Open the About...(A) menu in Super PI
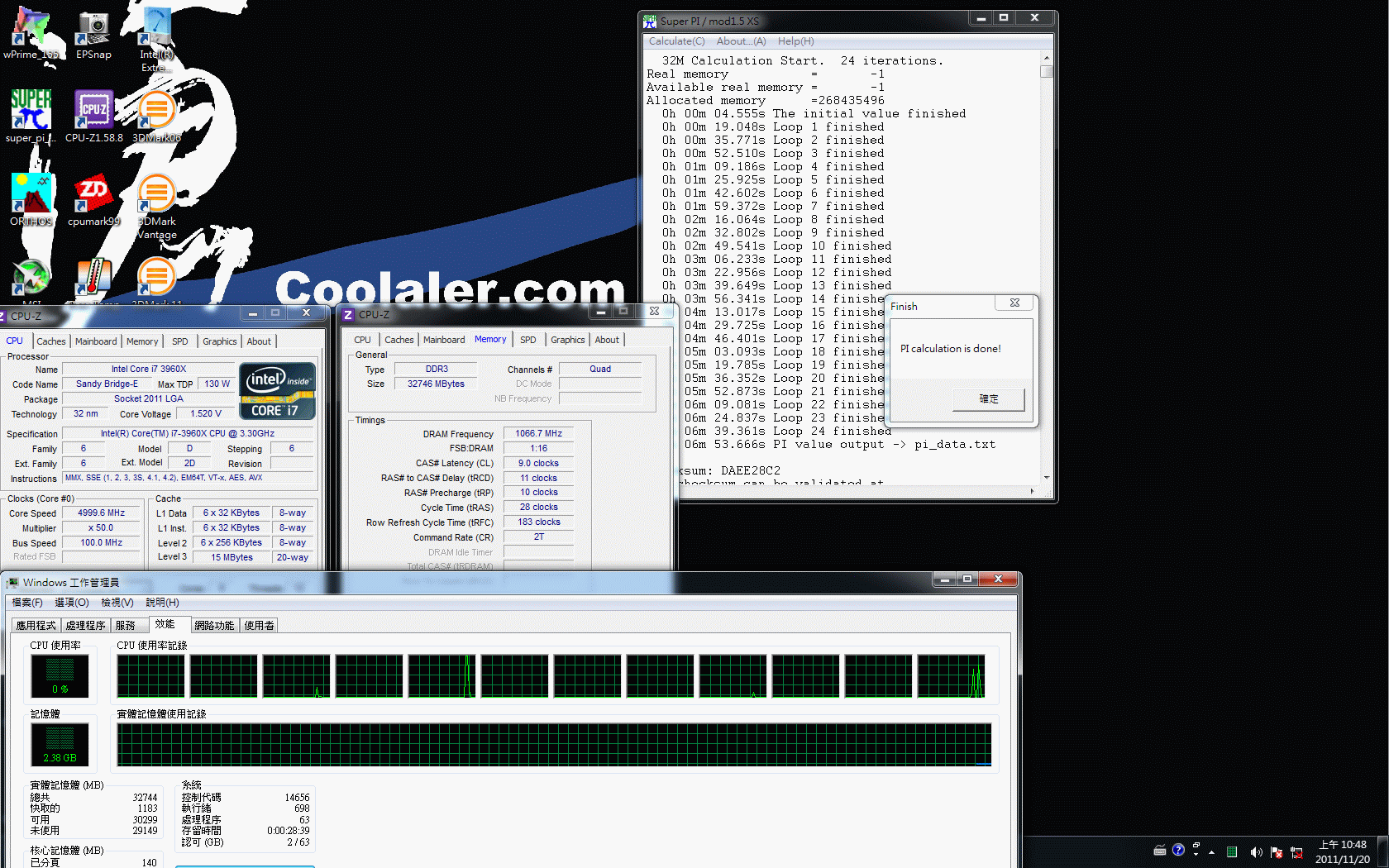 point(741,41)
